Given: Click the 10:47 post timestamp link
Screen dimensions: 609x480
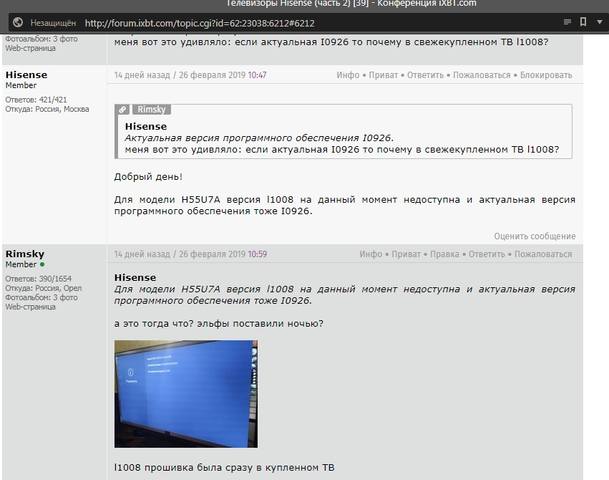Looking at the screenshot, I should pyautogui.click(x=257, y=75).
